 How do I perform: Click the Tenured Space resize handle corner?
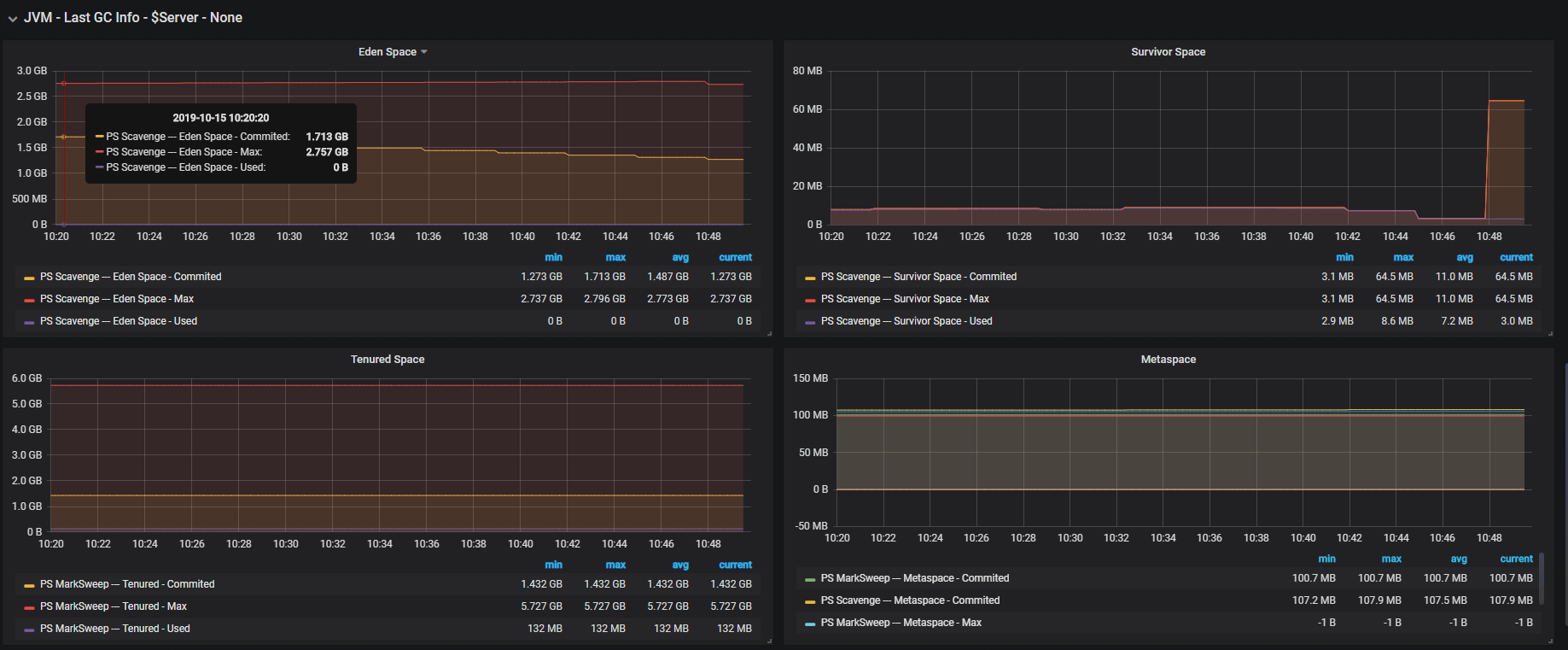tap(769, 641)
